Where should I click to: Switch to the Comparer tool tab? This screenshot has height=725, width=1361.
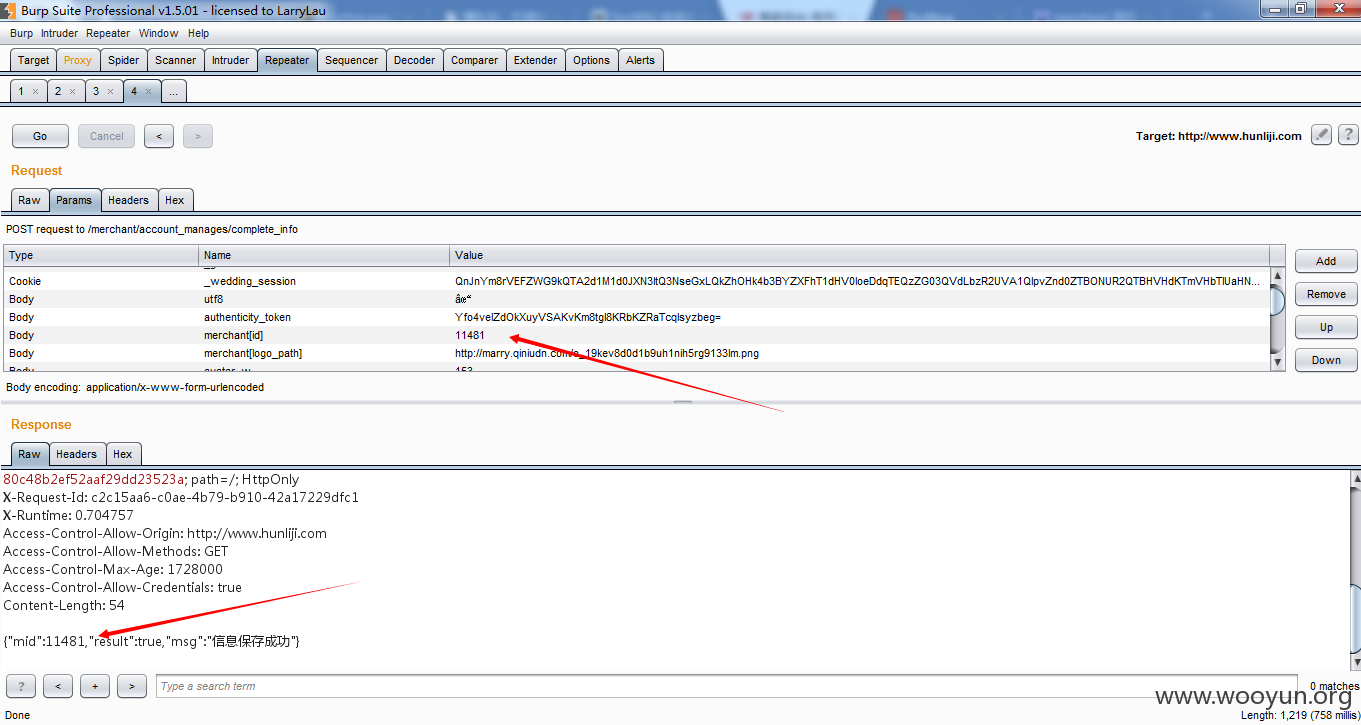(x=474, y=60)
